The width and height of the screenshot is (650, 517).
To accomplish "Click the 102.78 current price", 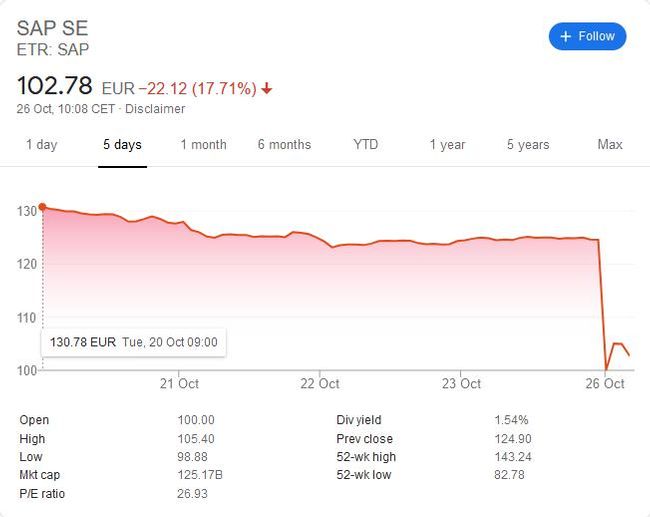I will pyautogui.click(x=54, y=86).
